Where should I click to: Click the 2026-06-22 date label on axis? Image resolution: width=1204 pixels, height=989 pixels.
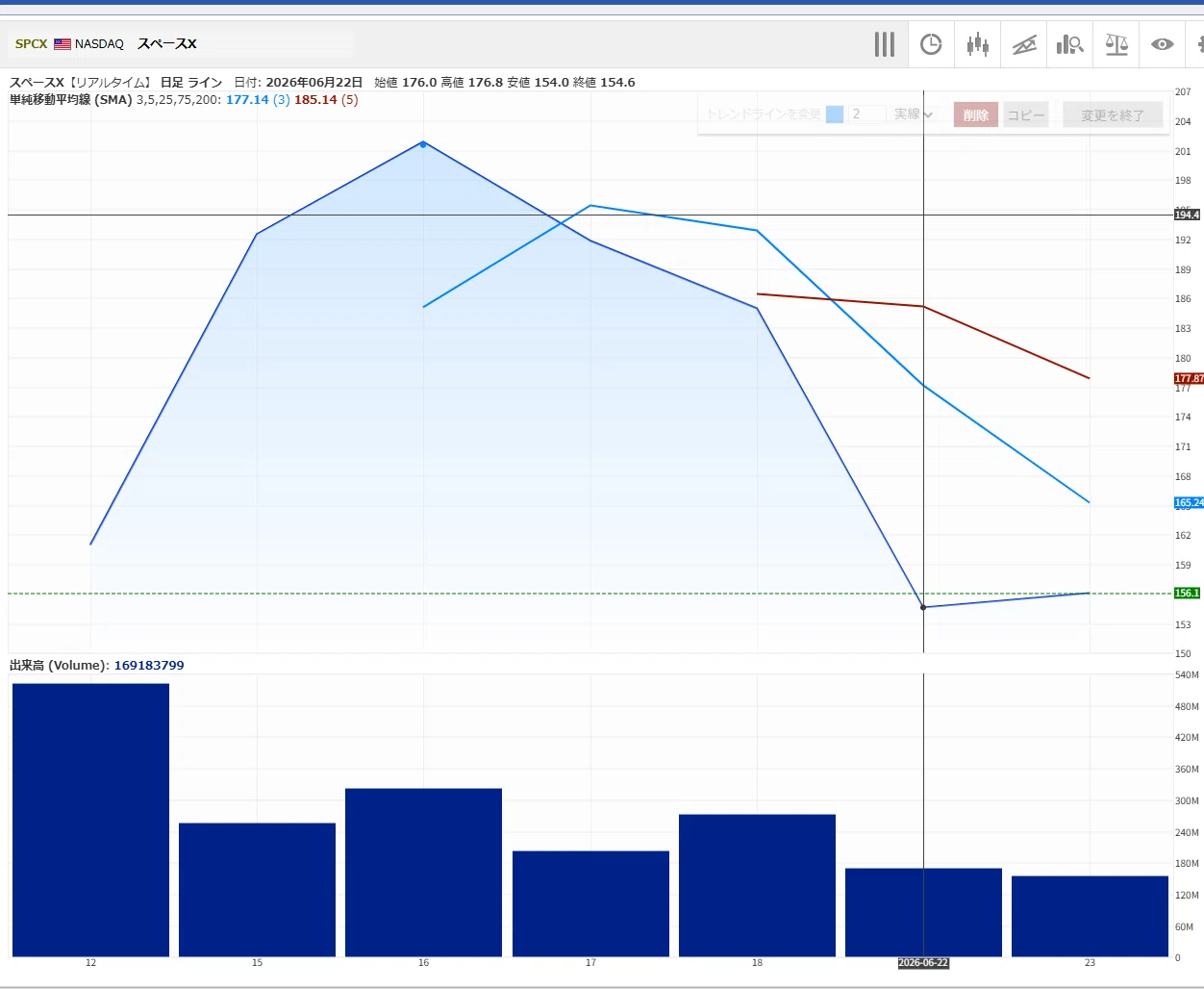tap(923, 963)
